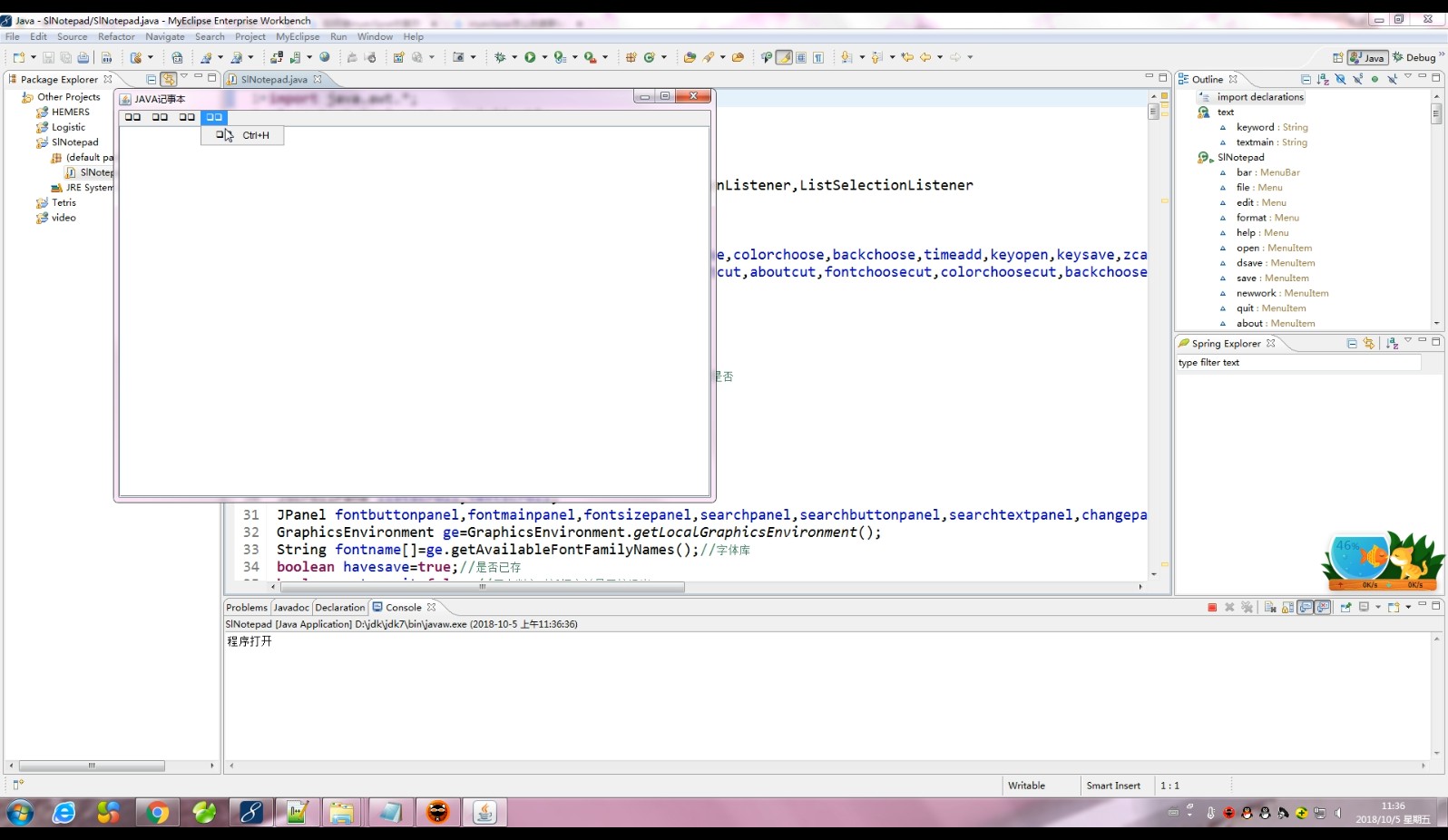Click the Java coffee cup taskbar icon

(x=484, y=813)
